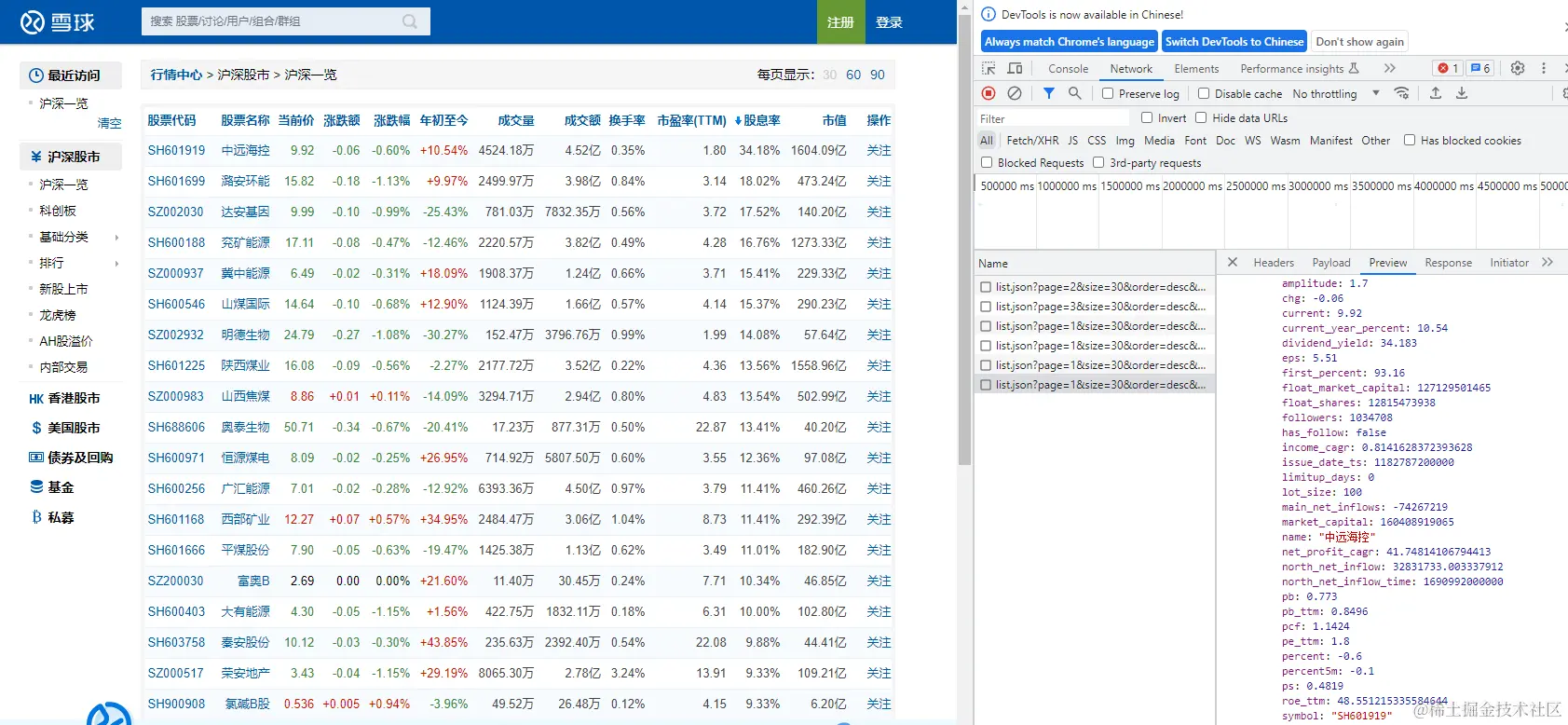Image resolution: width=1568 pixels, height=725 pixels.
Task: Open DevTools three-dot customize menu
Action: pos(1544,68)
